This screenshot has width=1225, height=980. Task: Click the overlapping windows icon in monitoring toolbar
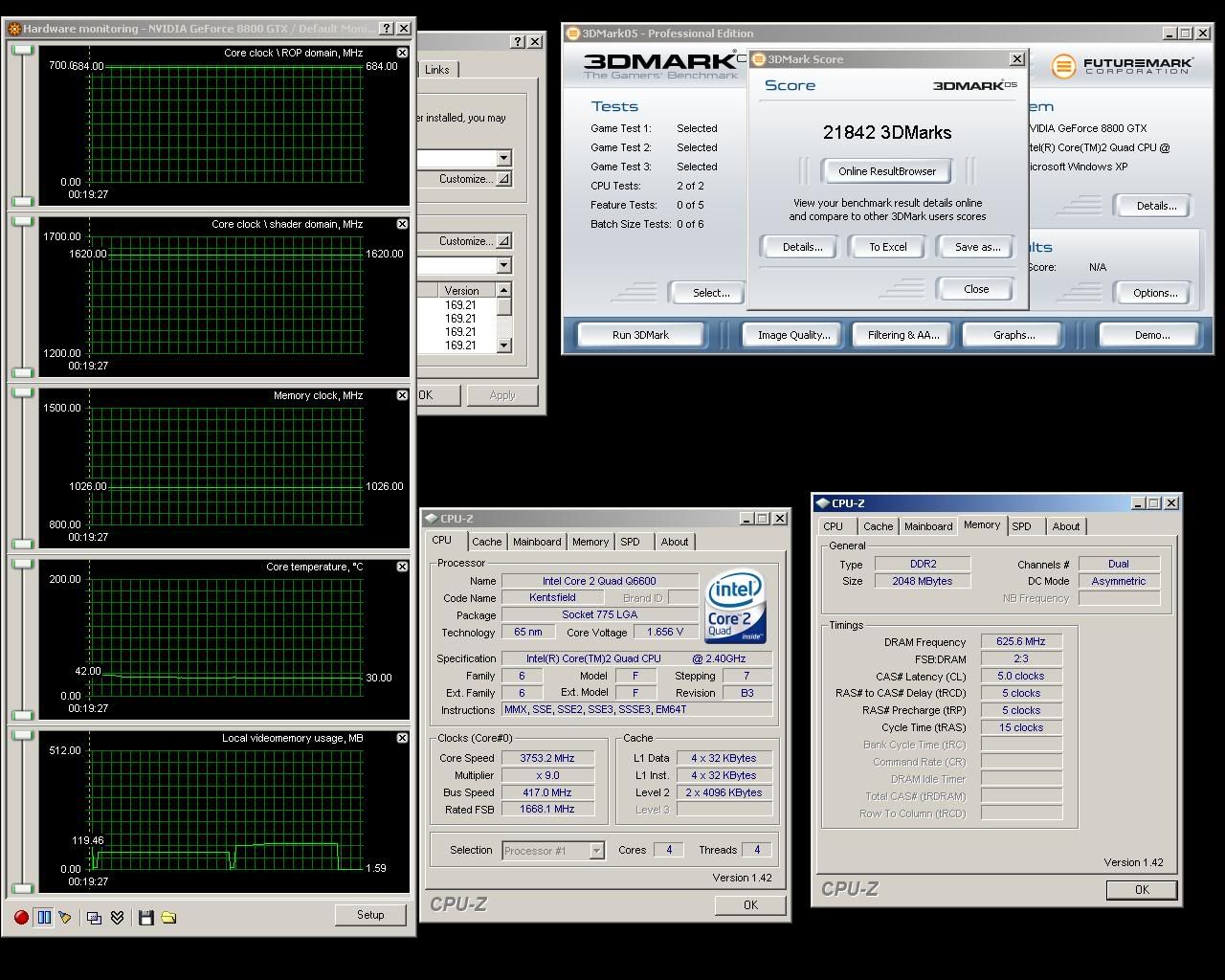pyautogui.click(x=94, y=917)
